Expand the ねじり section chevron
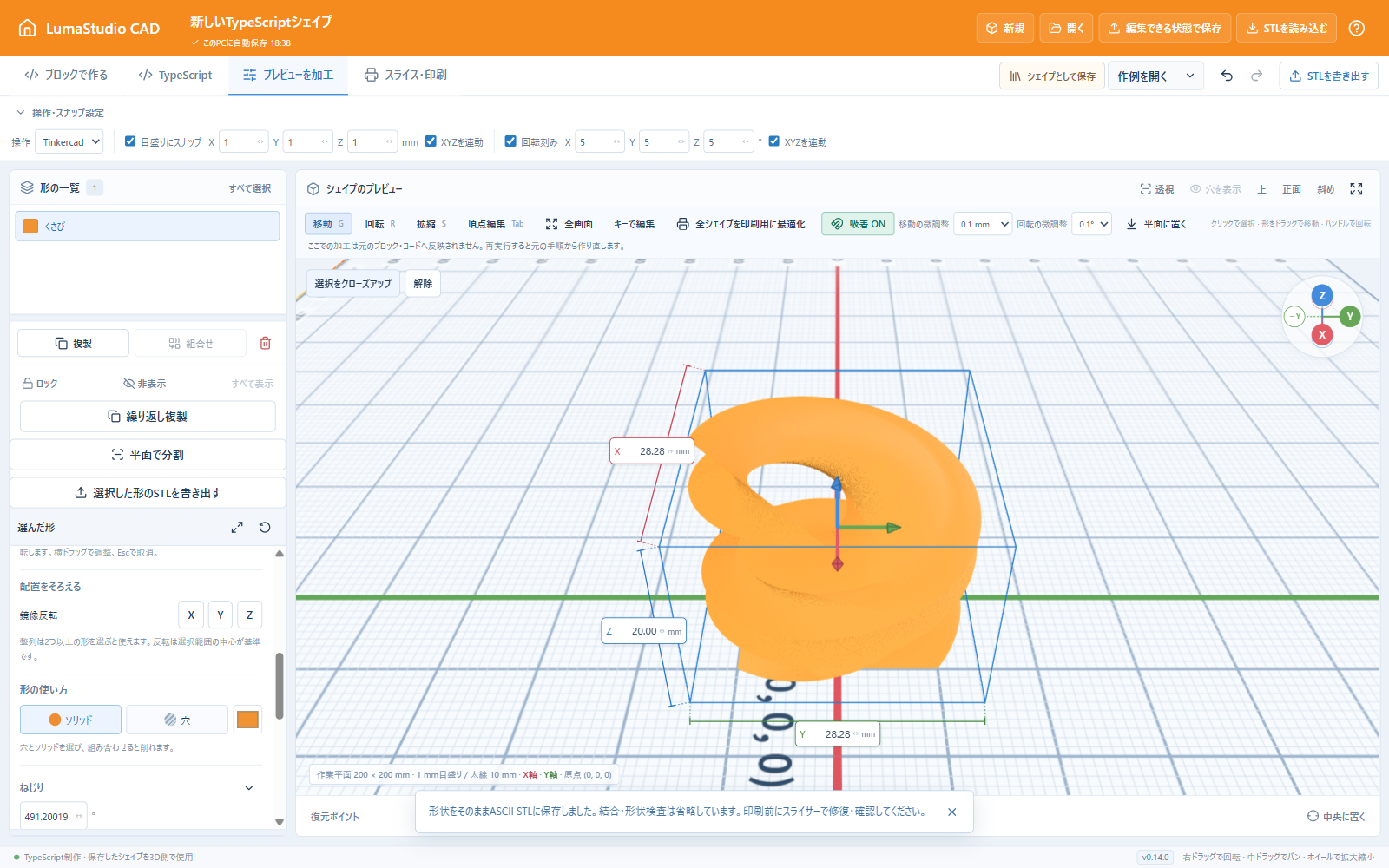 [249, 788]
